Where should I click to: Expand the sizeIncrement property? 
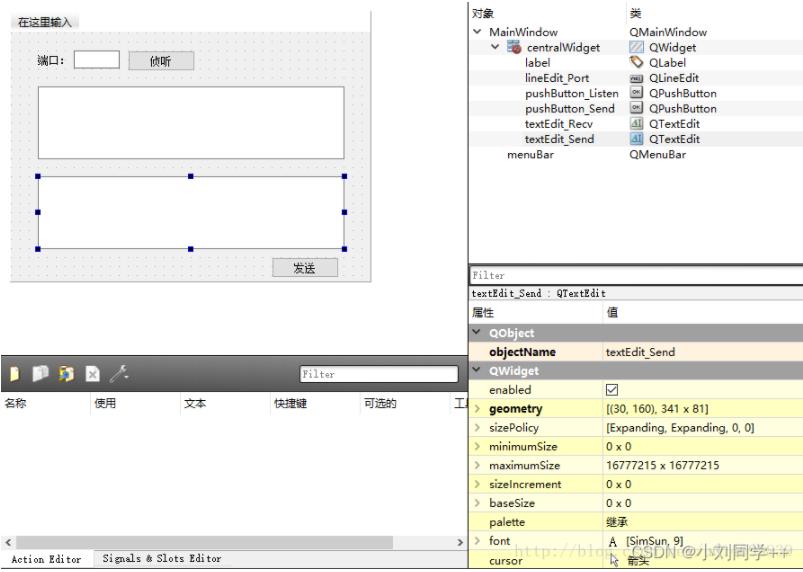click(477, 484)
